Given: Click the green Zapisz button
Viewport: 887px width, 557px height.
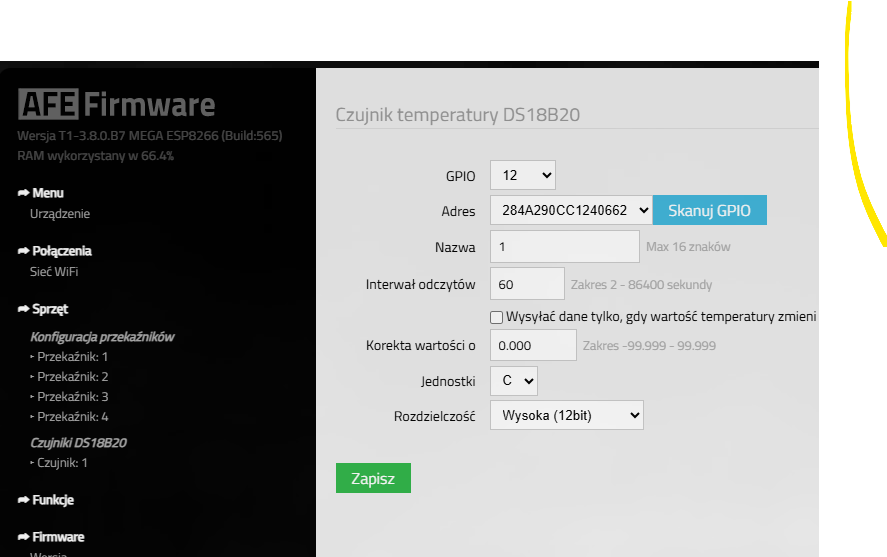Looking at the screenshot, I should 373,479.
